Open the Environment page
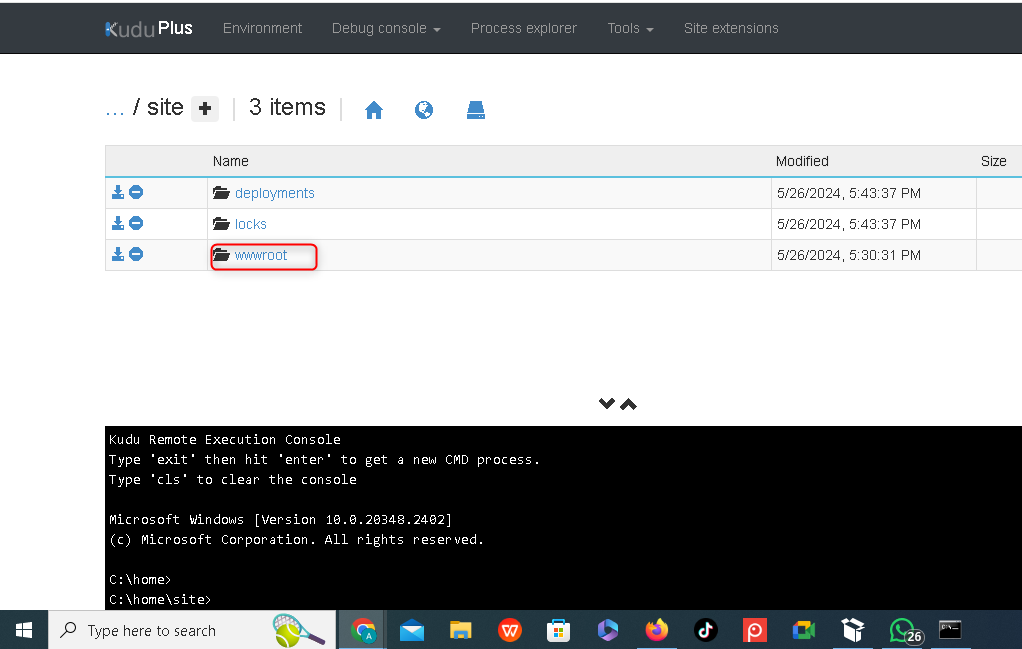Viewport: 1022px width, 649px height. pyautogui.click(x=262, y=29)
